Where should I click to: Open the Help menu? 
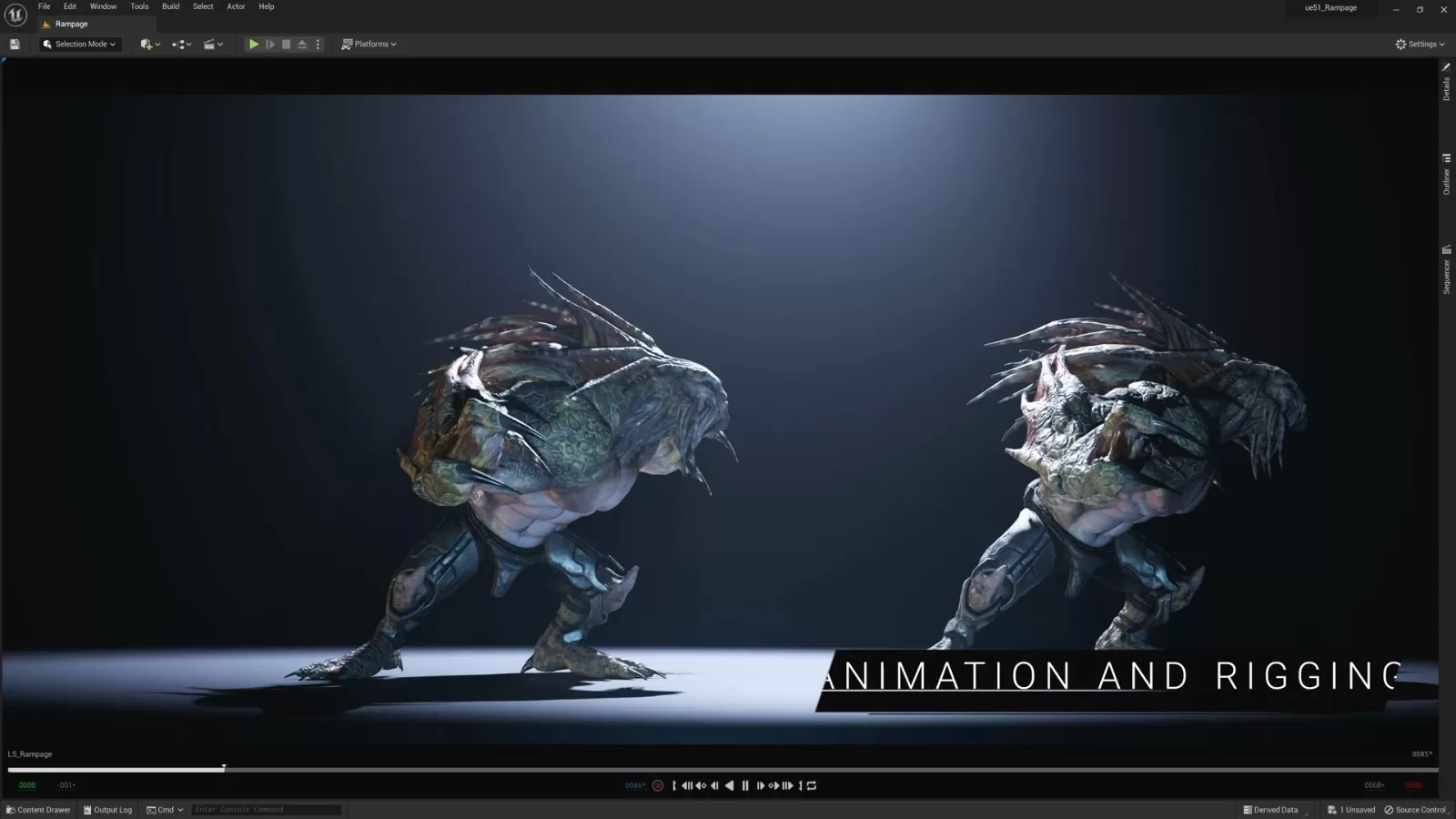pos(267,6)
